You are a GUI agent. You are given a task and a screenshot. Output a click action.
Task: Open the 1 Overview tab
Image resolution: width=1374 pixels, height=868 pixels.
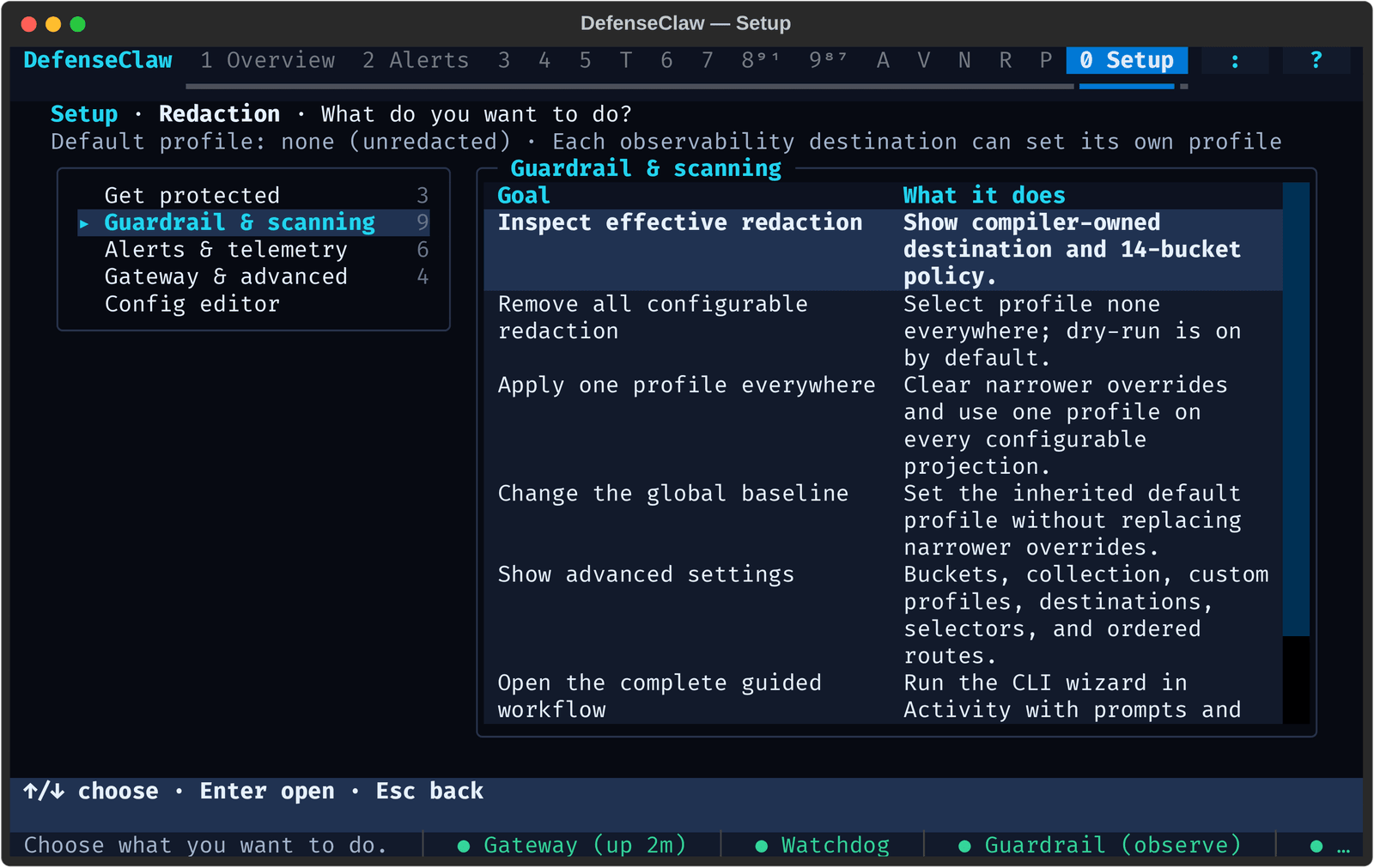(x=268, y=60)
